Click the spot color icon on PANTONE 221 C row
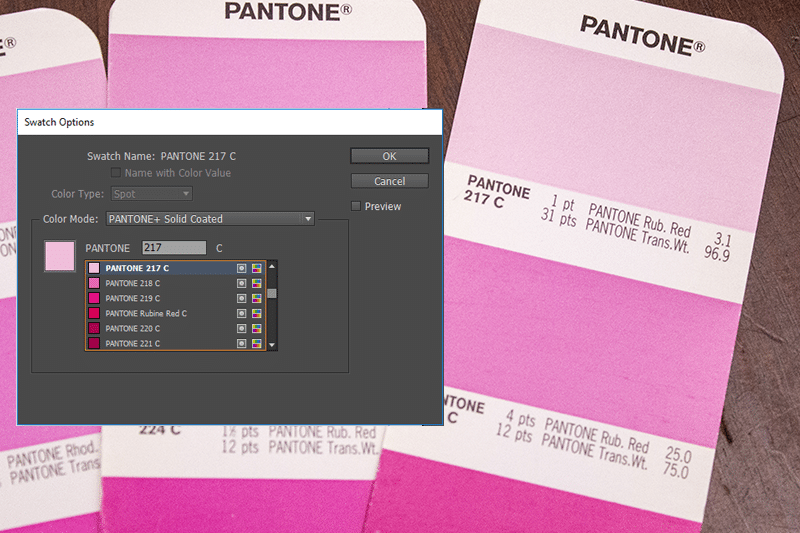The height and width of the screenshot is (533, 800). 241,343
